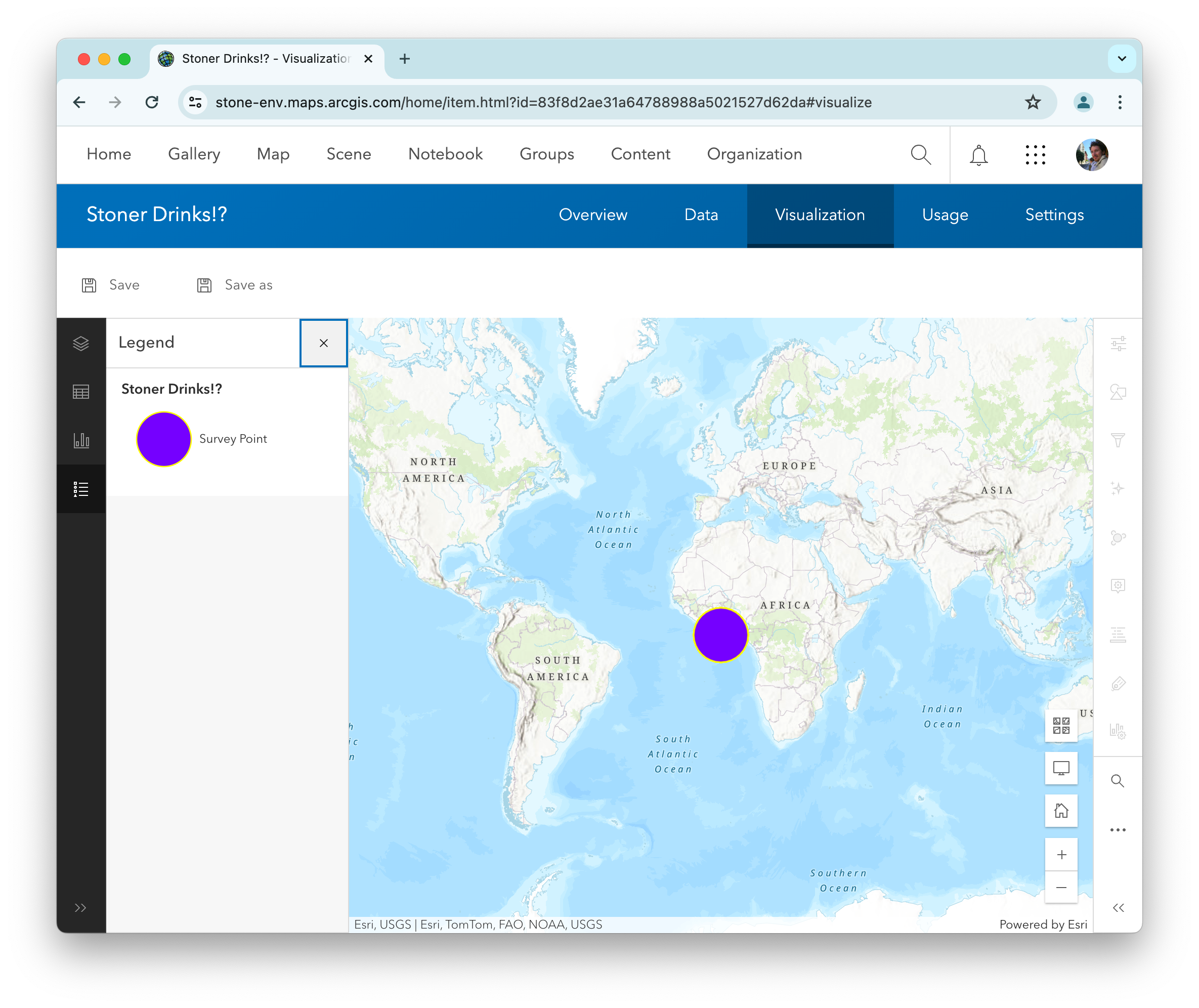Open the more options ellipsis on right rail
This screenshot has width=1199, height=1008.
click(x=1118, y=830)
